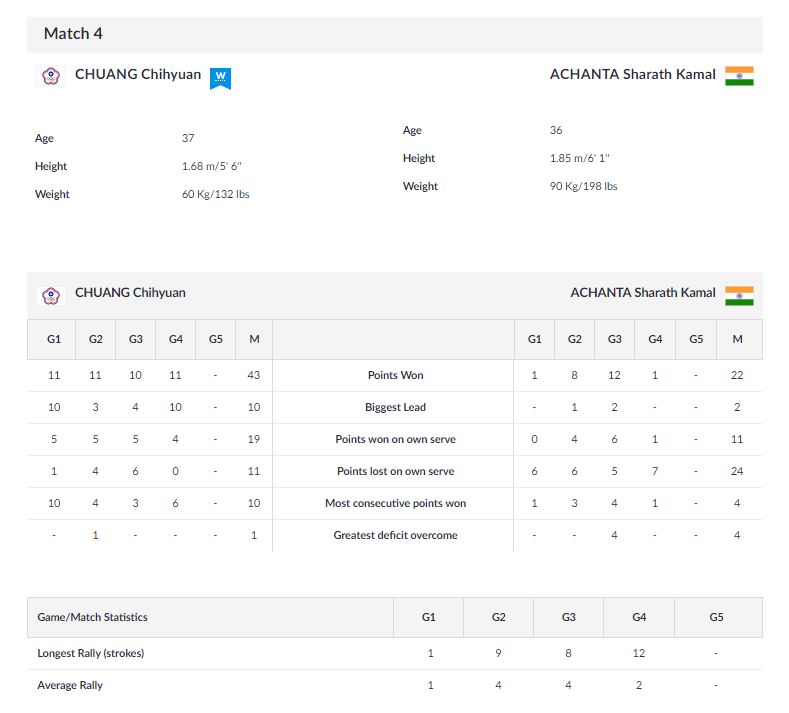The height and width of the screenshot is (713, 789).
Task: Select the Points Won row label
Action: [x=395, y=375]
